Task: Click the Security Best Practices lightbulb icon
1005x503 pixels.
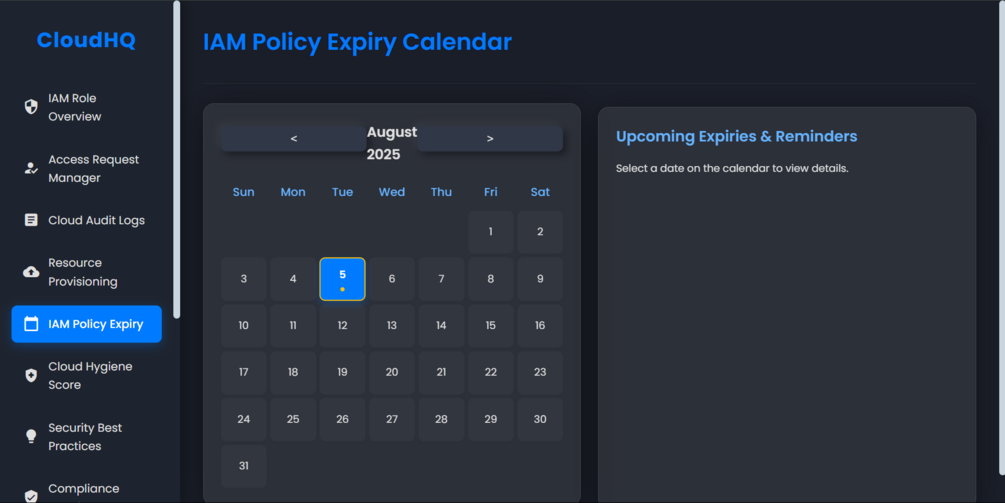Action: 31,437
